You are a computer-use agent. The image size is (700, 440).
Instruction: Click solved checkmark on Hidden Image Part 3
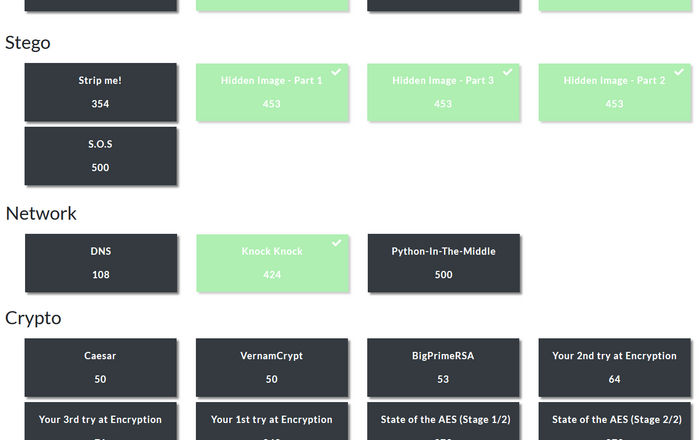pyautogui.click(x=508, y=72)
